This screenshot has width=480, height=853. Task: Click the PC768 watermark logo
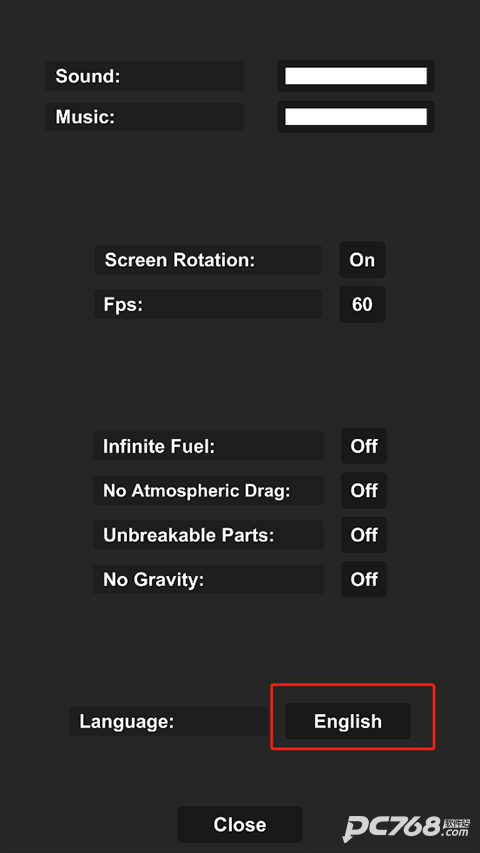(406, 827)
